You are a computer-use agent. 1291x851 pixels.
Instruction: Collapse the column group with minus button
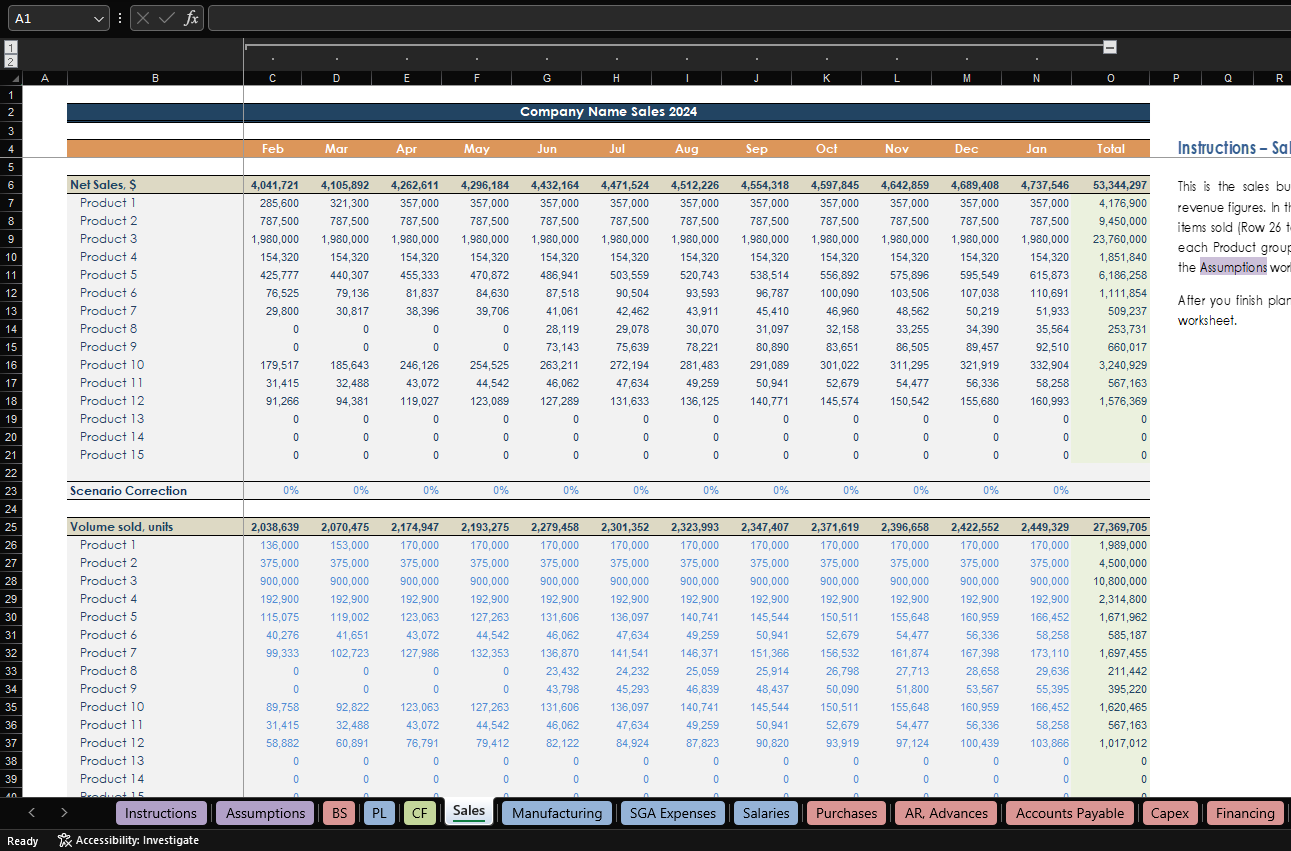(1110, 47)
